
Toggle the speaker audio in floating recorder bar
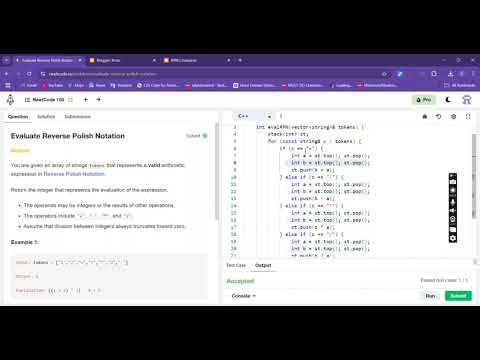[x=453, y=211]
